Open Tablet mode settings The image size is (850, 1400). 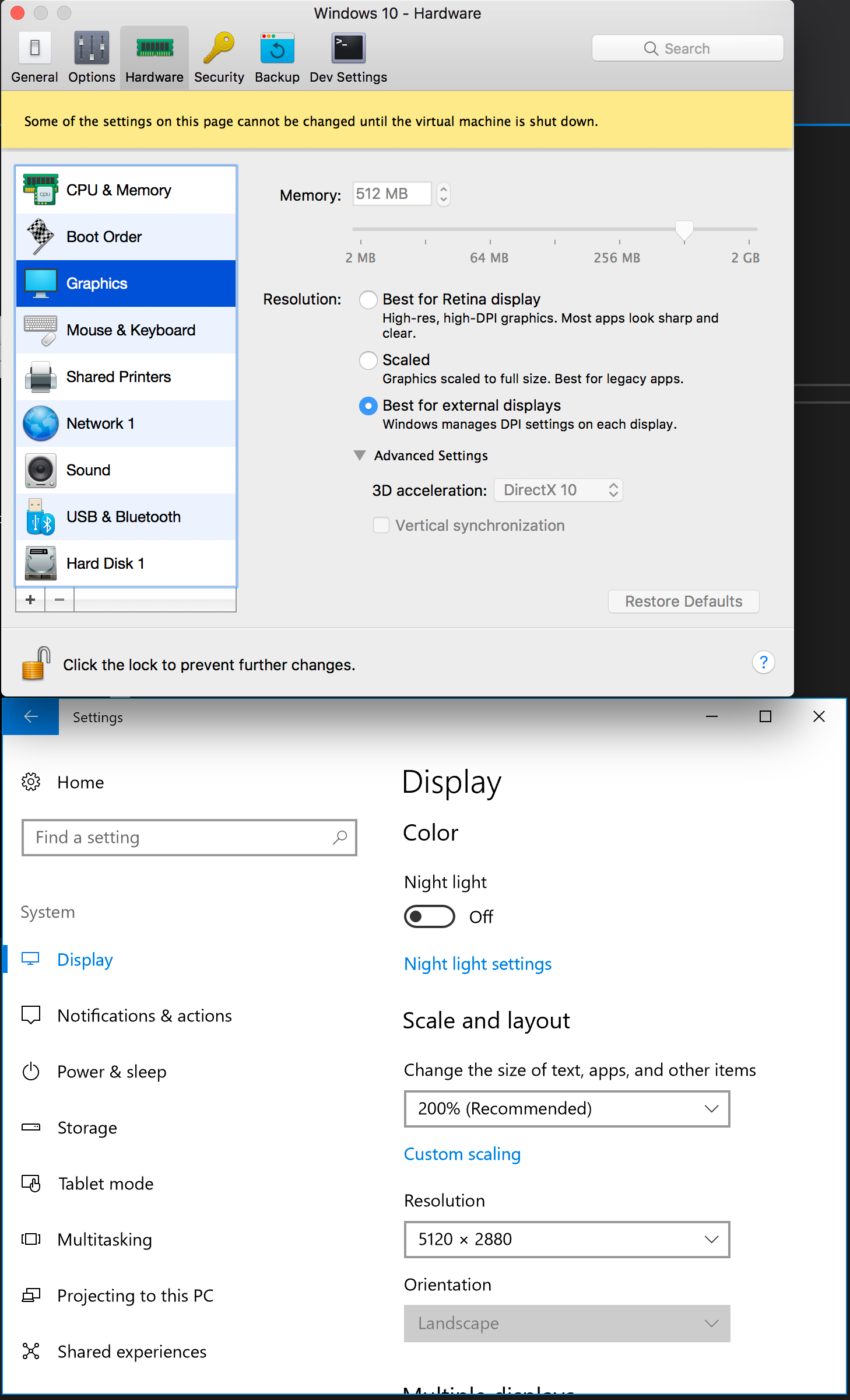[87, 1184]
